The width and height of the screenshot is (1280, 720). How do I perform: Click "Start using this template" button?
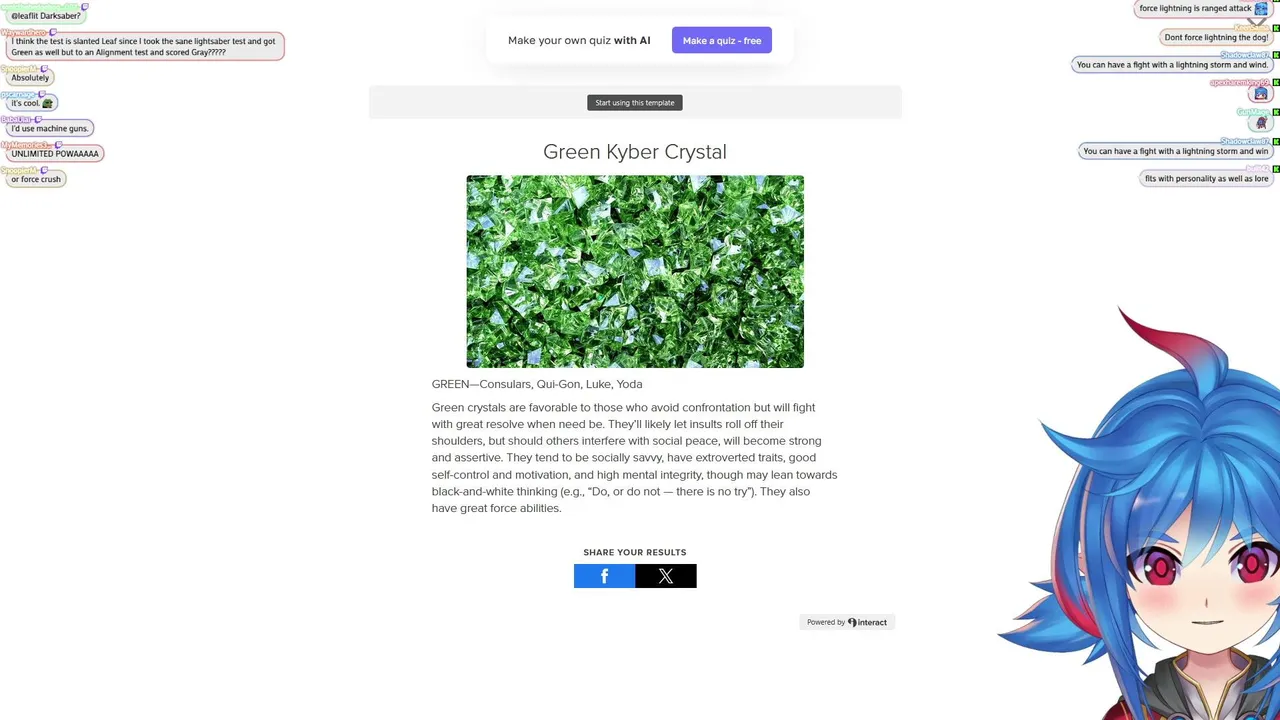point(635,103)
